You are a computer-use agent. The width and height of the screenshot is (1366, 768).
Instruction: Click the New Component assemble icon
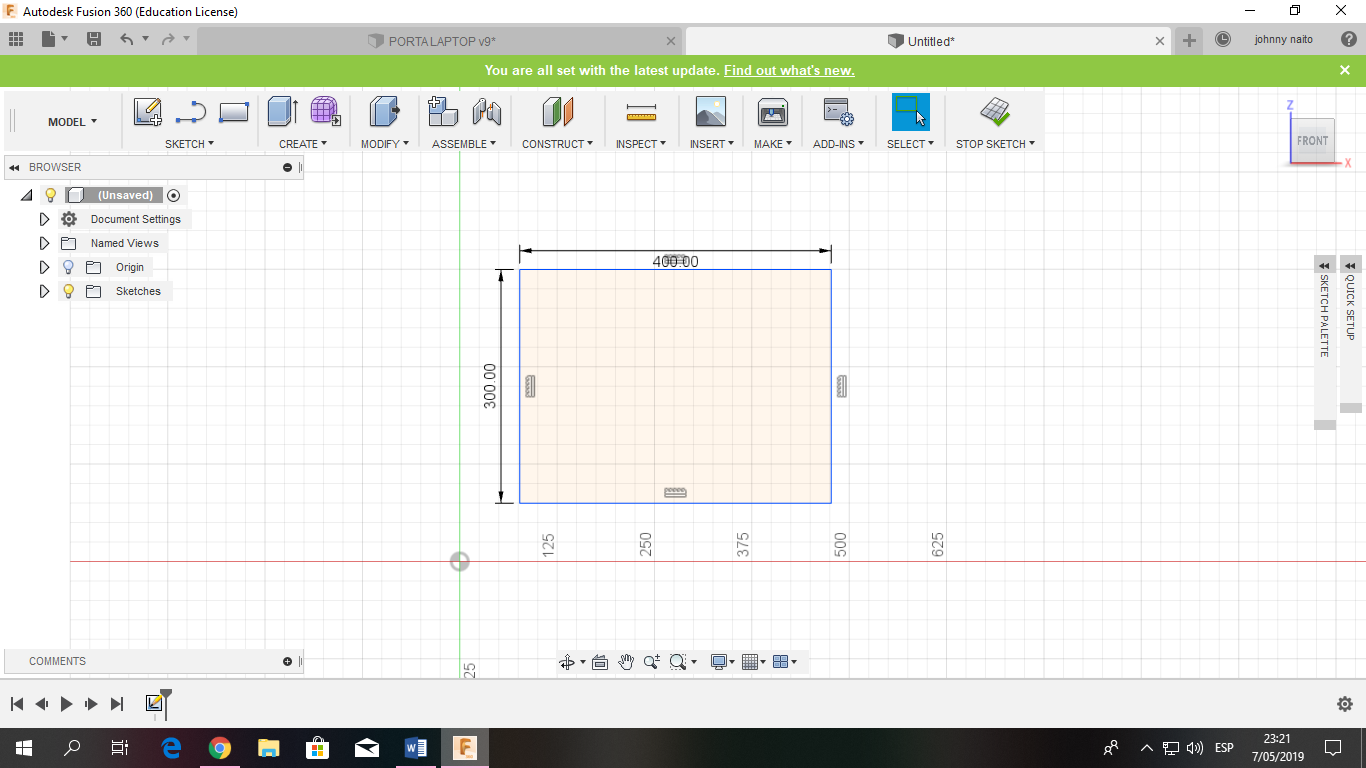[443, 111]
